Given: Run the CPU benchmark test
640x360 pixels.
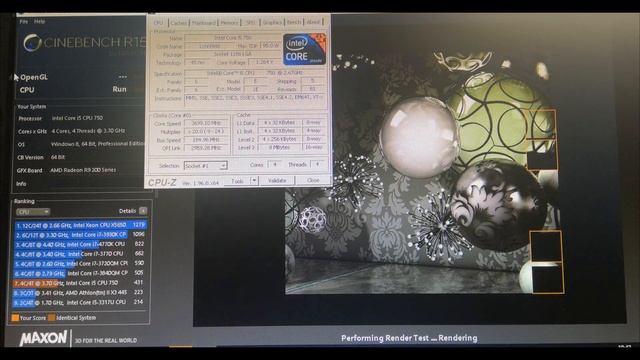Looking at the screenshot, I should coord(119,89).
